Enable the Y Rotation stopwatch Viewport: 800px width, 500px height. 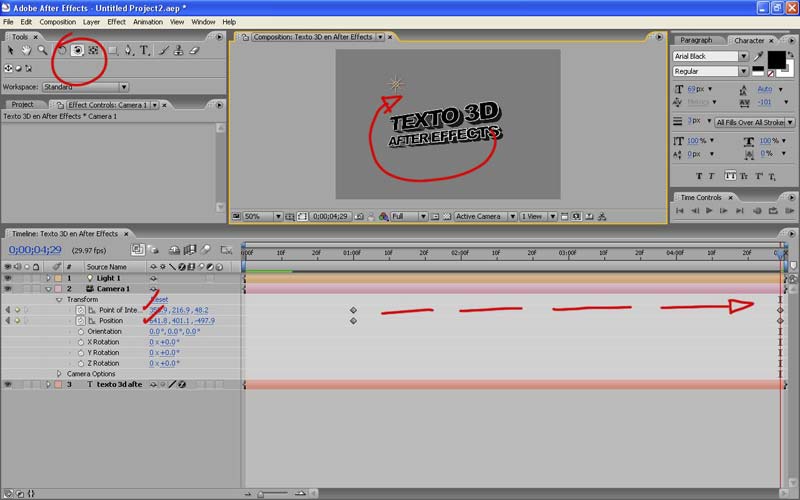[x=81, y=353]
